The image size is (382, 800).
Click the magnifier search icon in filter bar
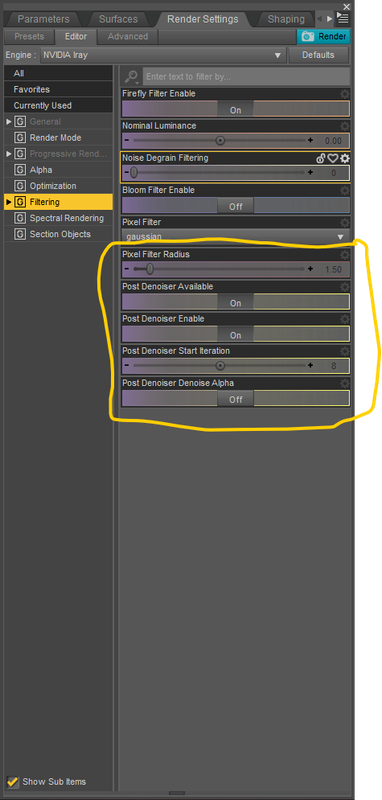(x=131, y=77)
